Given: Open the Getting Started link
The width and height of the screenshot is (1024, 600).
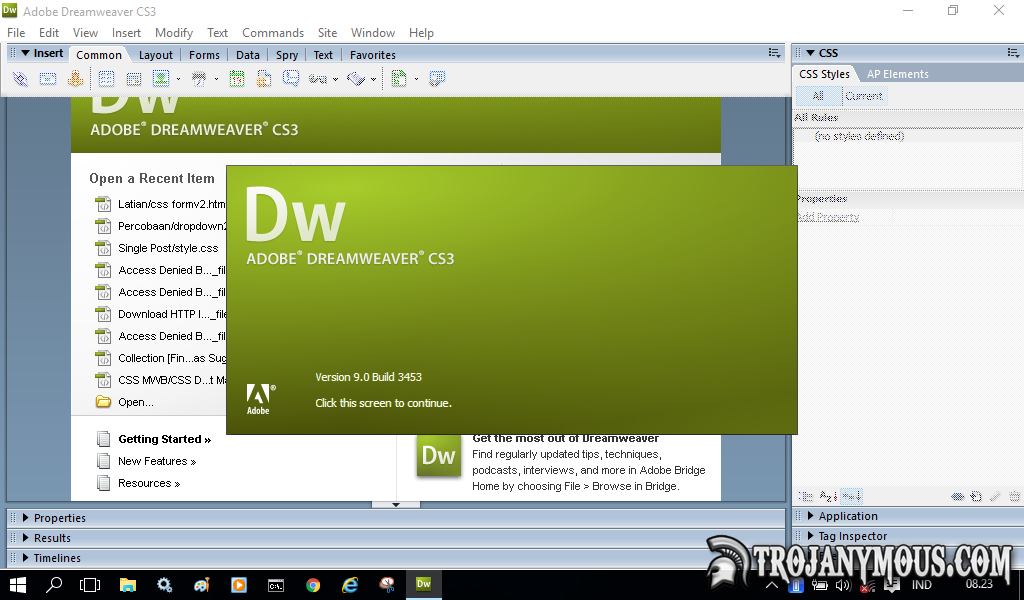Looking at the screenshot, I should [164, 439].
